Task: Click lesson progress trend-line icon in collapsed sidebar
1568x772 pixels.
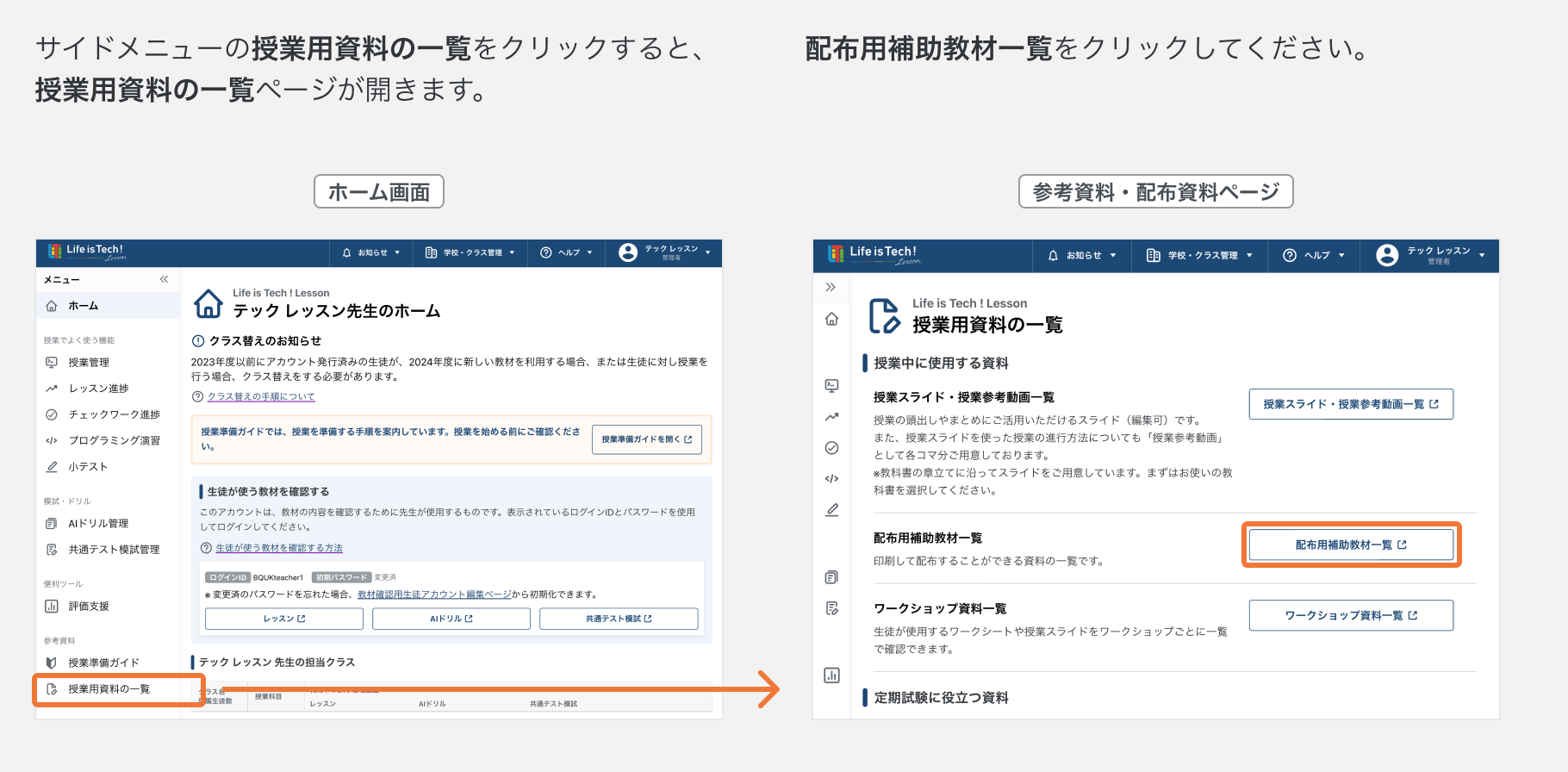Action: coord(831,417)
